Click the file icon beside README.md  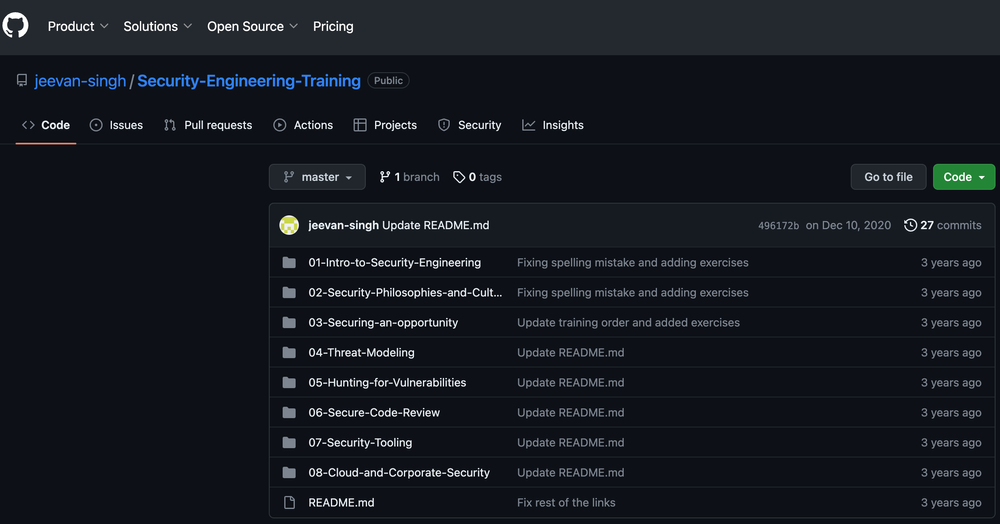click(289, 502)
